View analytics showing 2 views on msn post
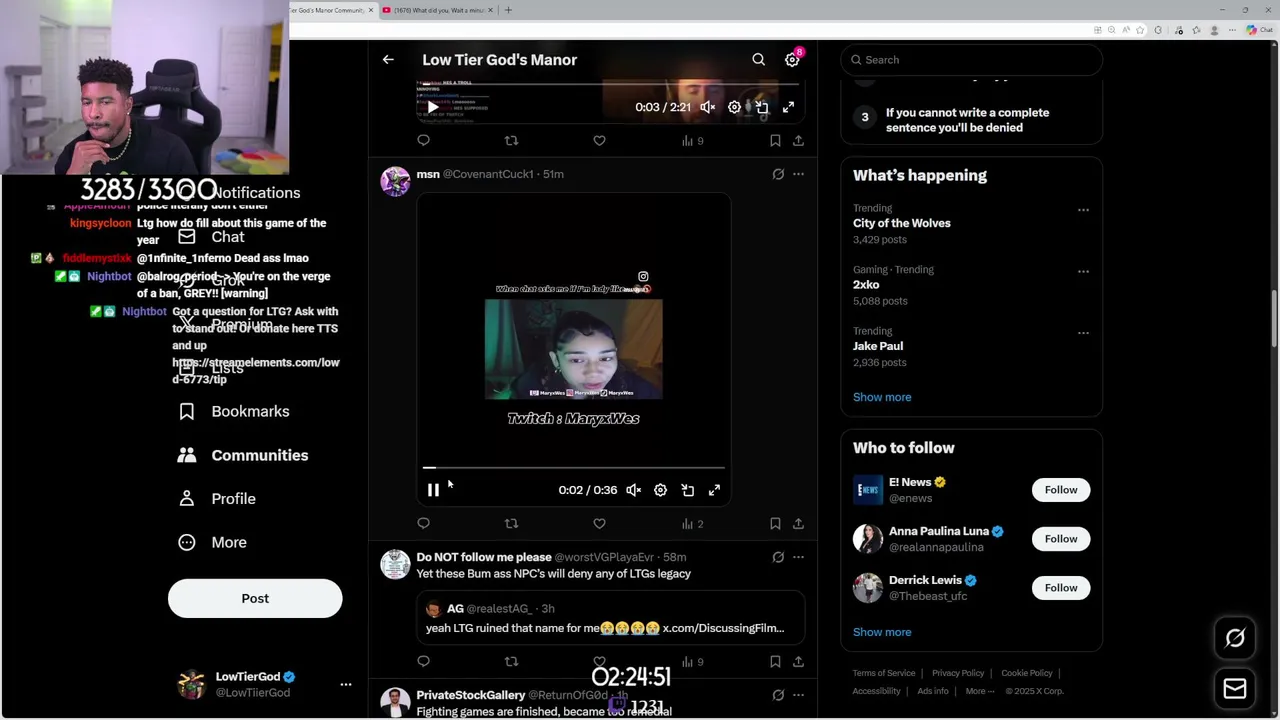This screenshot has height=720, width=1280. point(692,523)
